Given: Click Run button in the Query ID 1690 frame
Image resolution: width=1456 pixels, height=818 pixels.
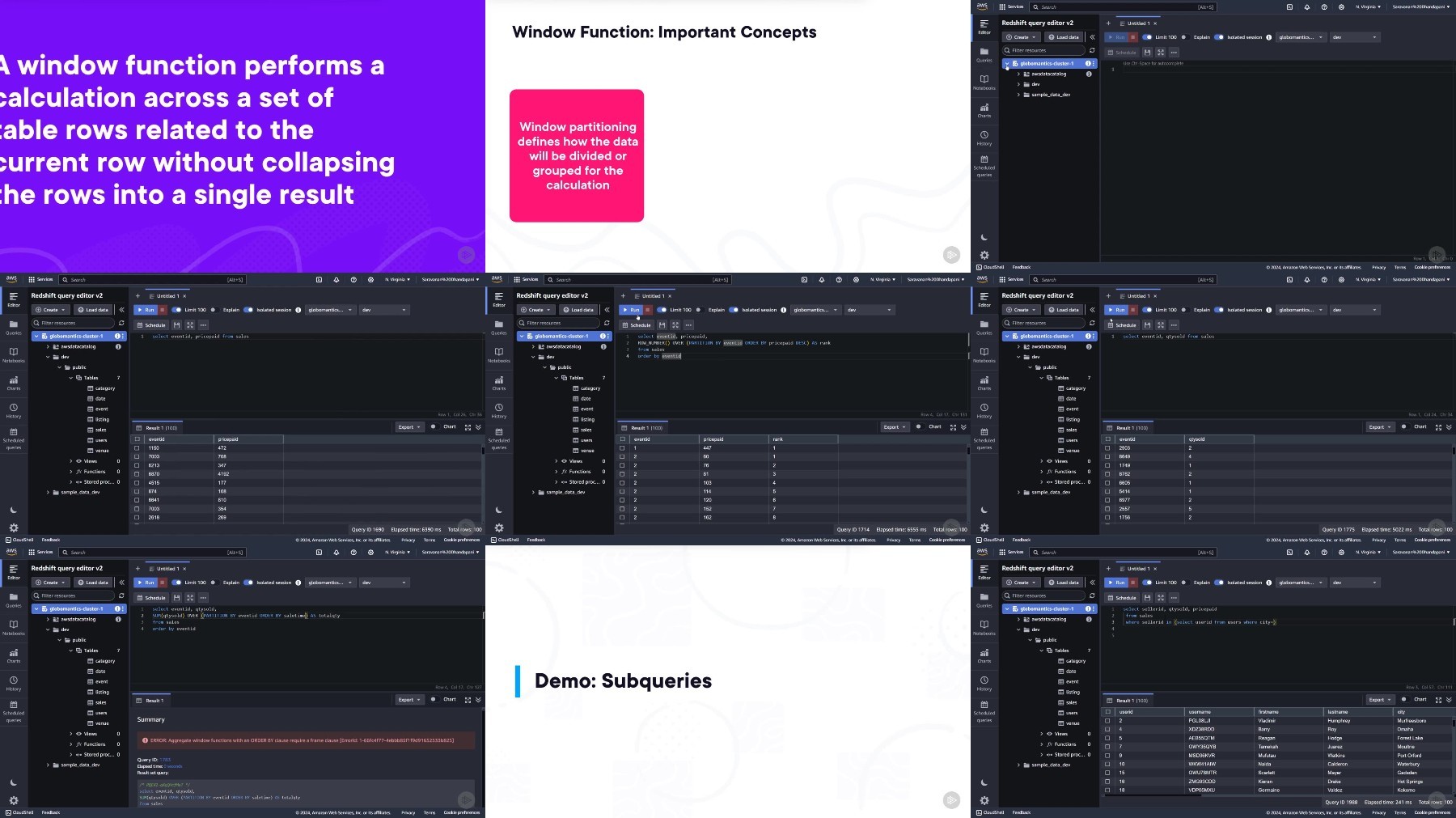Looking at the screenshot, I should tap(146, 310).
